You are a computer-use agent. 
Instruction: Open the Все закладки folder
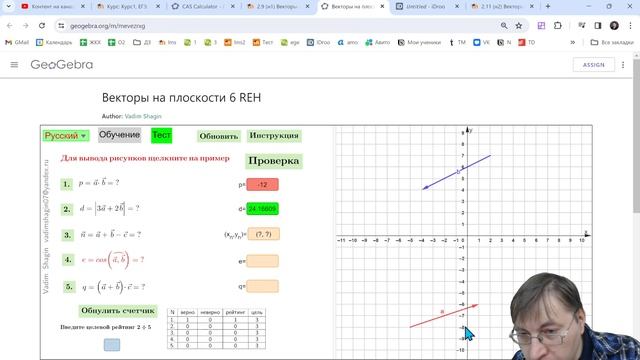pyautogui.click(x=612, y=42)
